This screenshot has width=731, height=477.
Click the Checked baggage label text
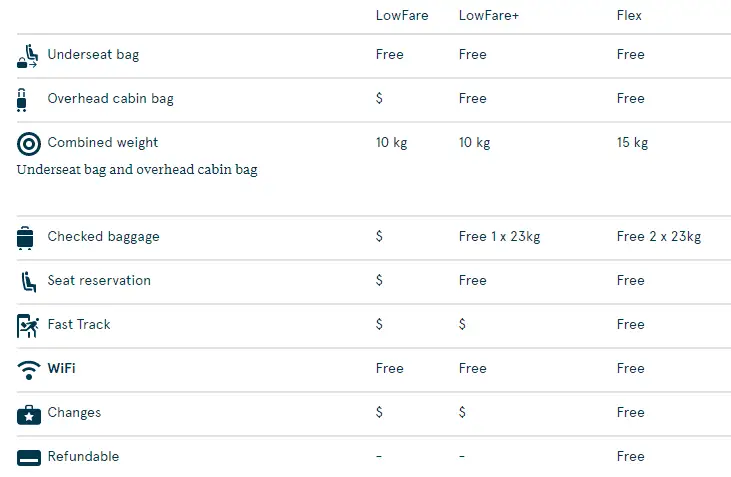103,236
